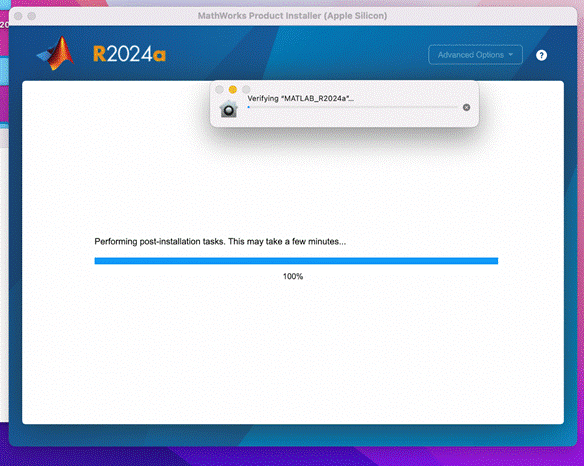Minimize the Verifying dialog with the yellow button

(233, 89)
